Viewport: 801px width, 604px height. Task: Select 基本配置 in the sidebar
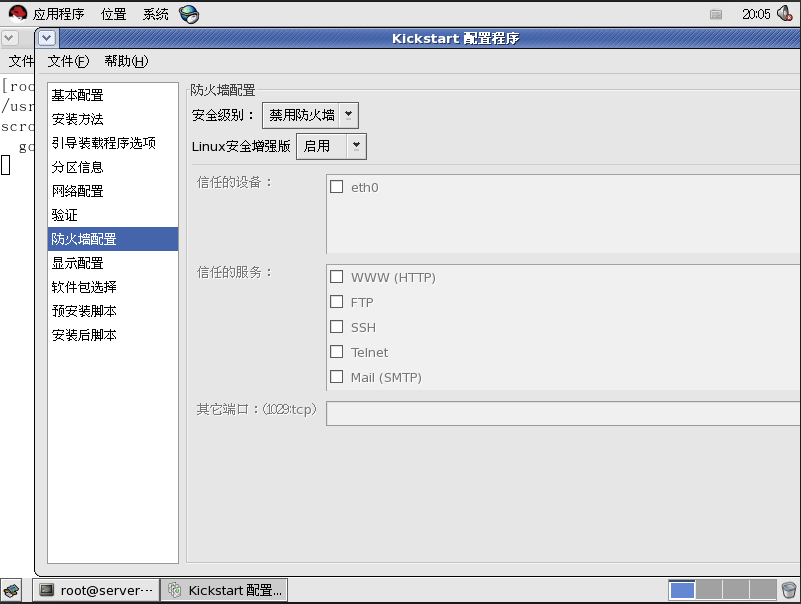point(113,95)
